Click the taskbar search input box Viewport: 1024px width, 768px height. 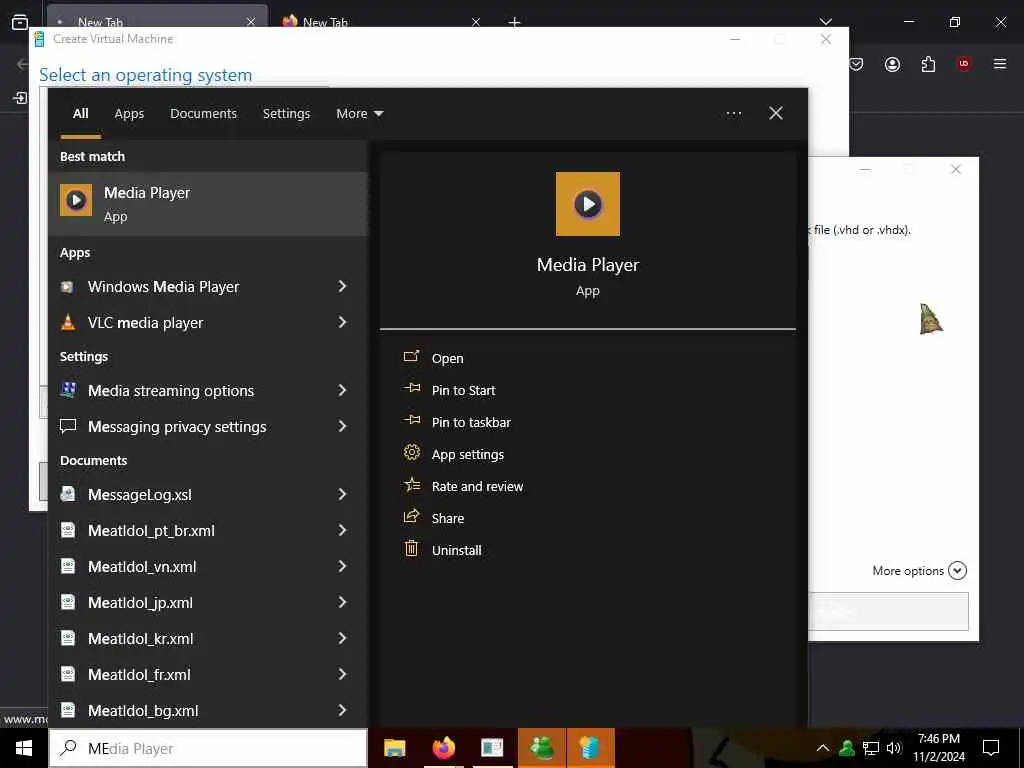[208, 748]
